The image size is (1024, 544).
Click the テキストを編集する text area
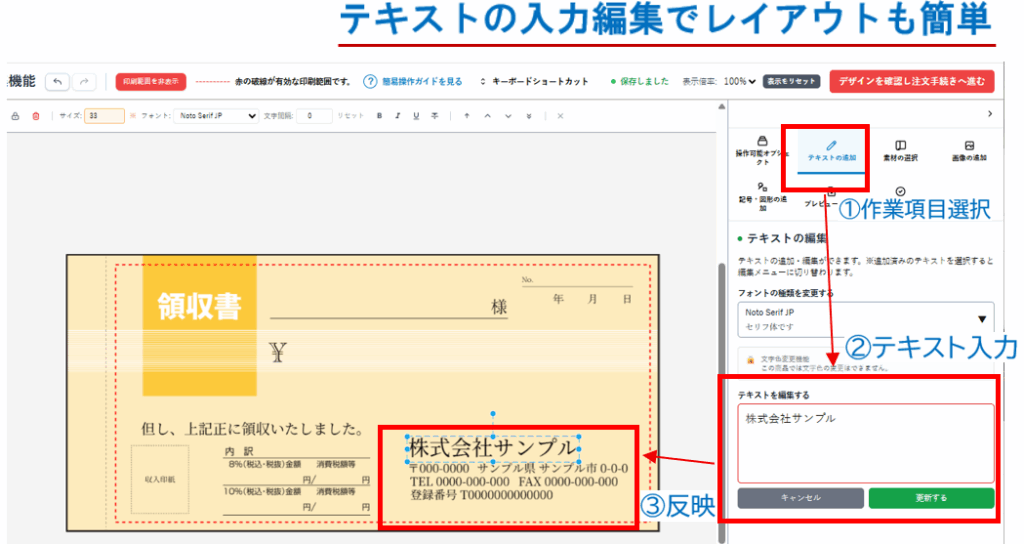(x=865, y=443)
